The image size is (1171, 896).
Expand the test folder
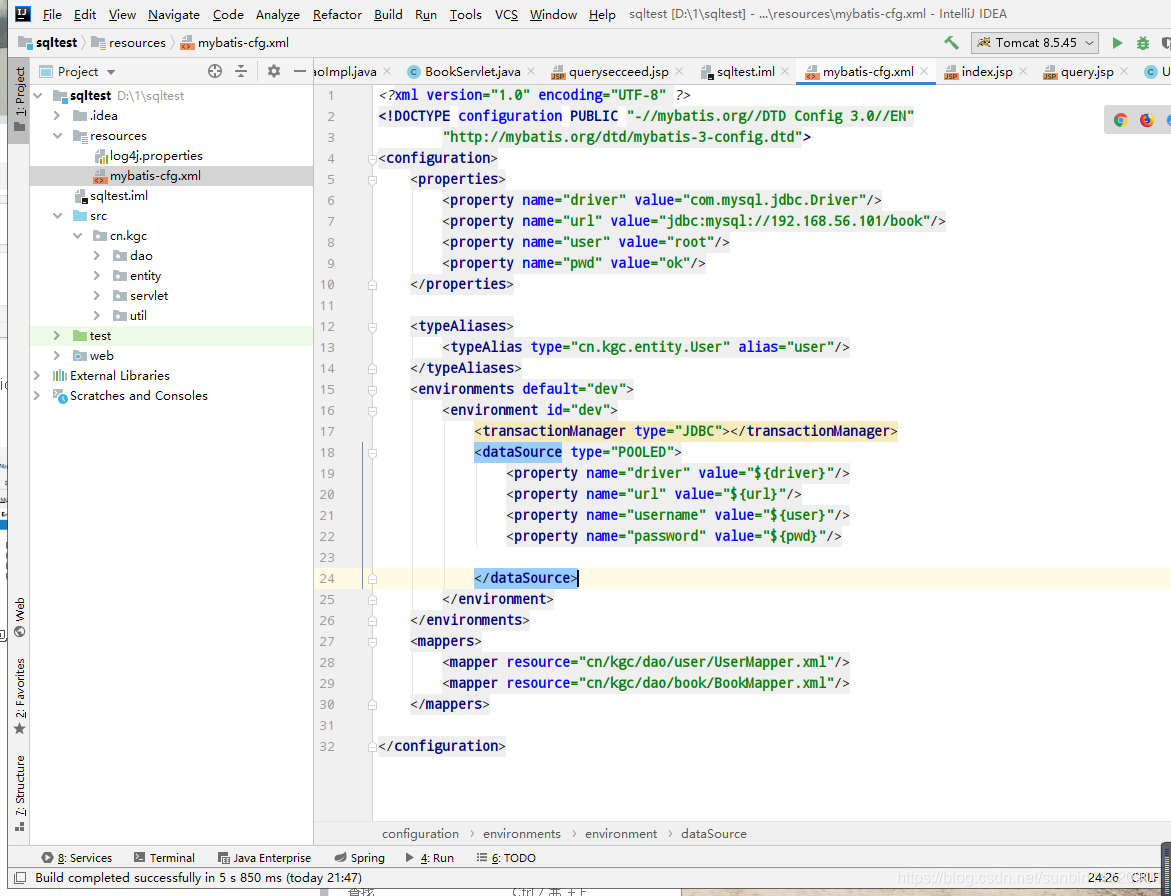(x=57, y=336)
